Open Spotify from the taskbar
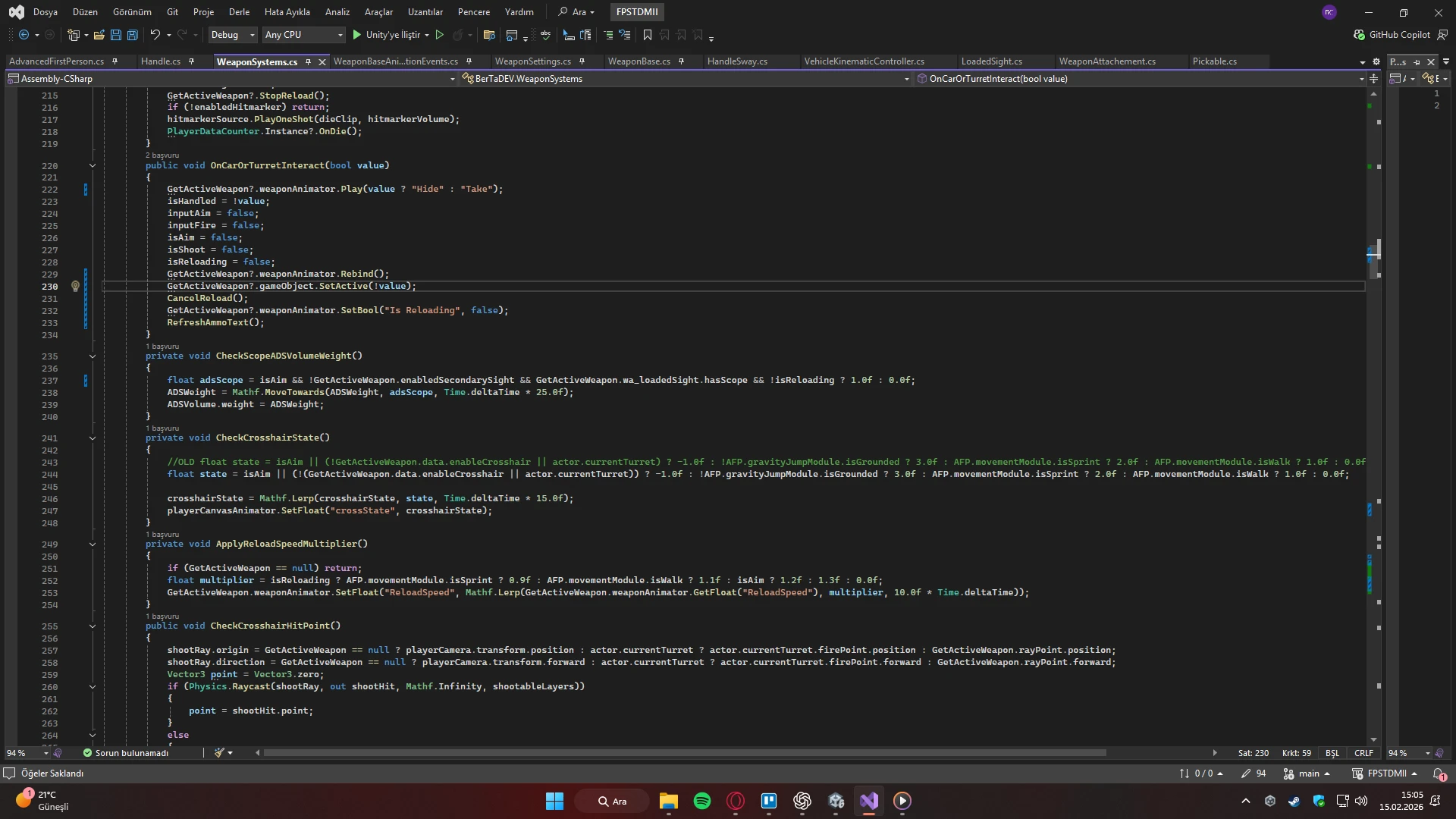The width and height of the screenshot is (1456, 819). click(x=702, y=801)
